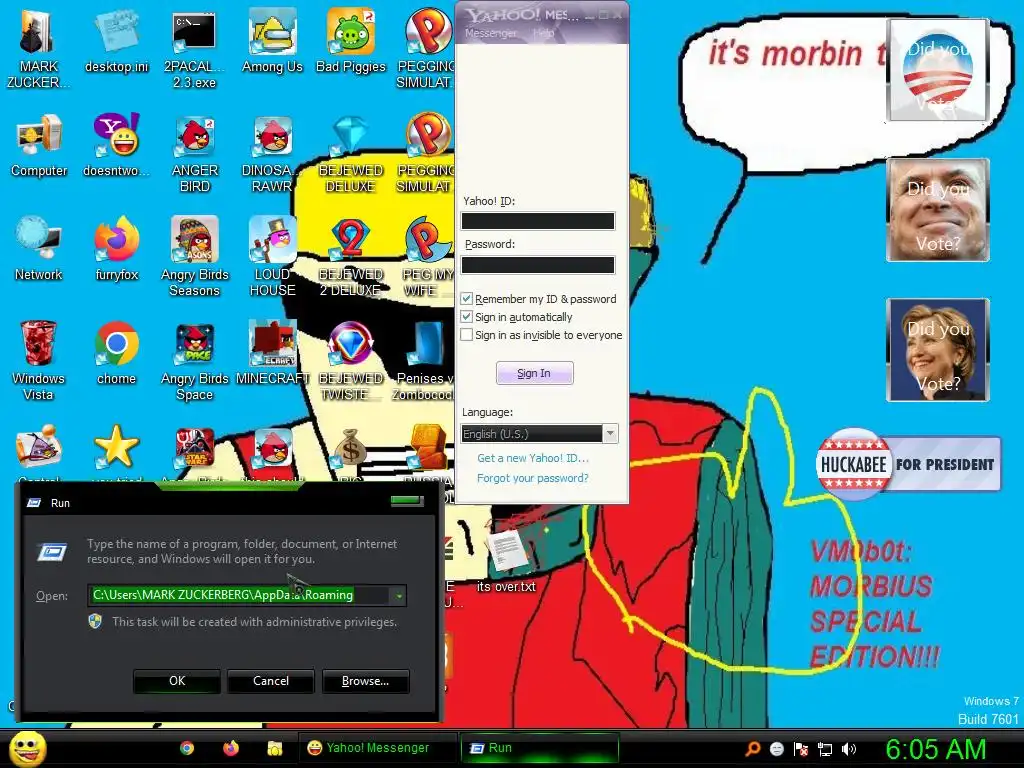Switch to Yahoo! Messenger taskbar button
Screen dimensions: 1024x768
point(377,748)
